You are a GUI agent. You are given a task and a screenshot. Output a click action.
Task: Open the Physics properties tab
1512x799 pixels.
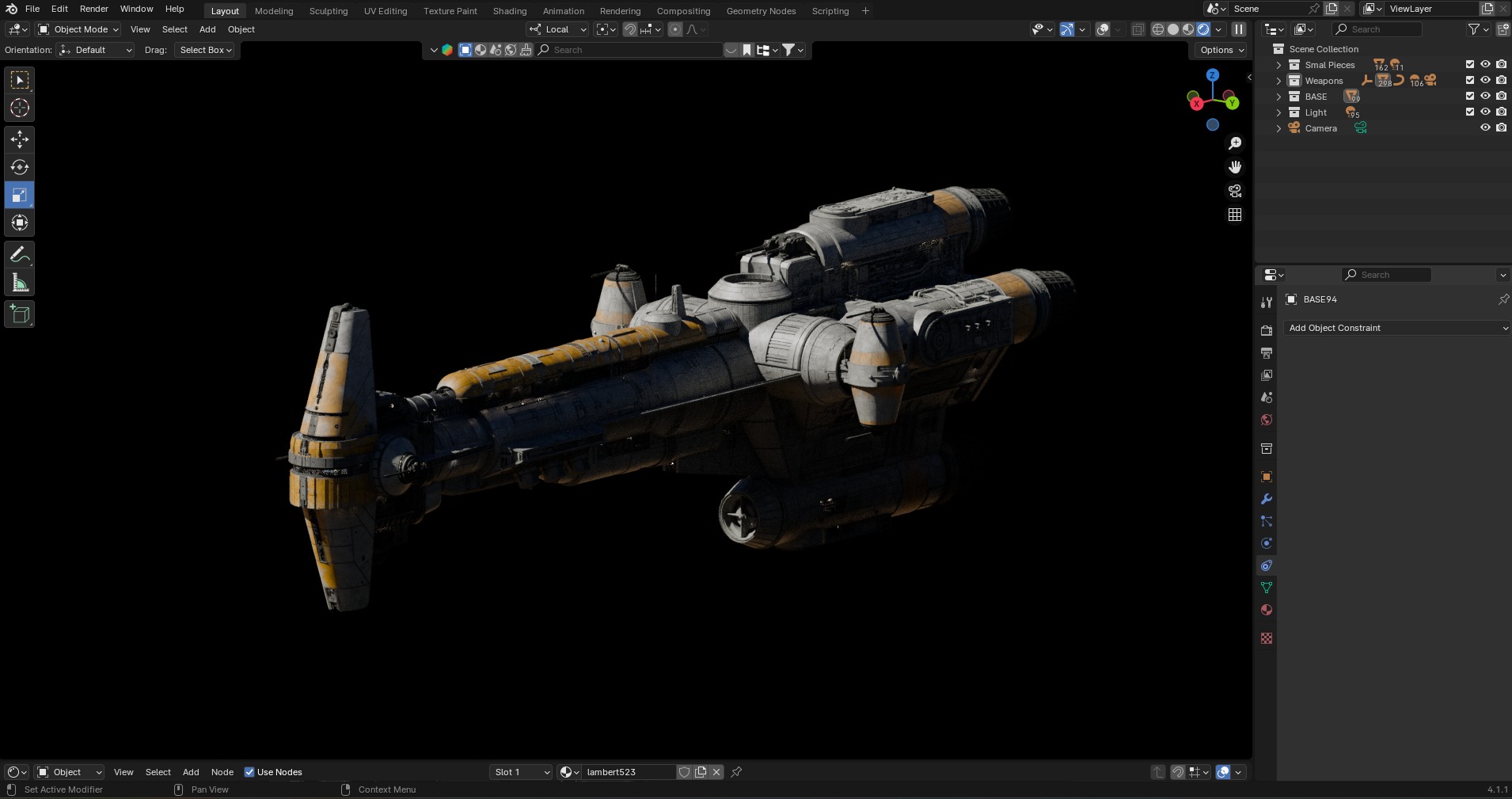pyautogui.click(x=1267, y=543)
